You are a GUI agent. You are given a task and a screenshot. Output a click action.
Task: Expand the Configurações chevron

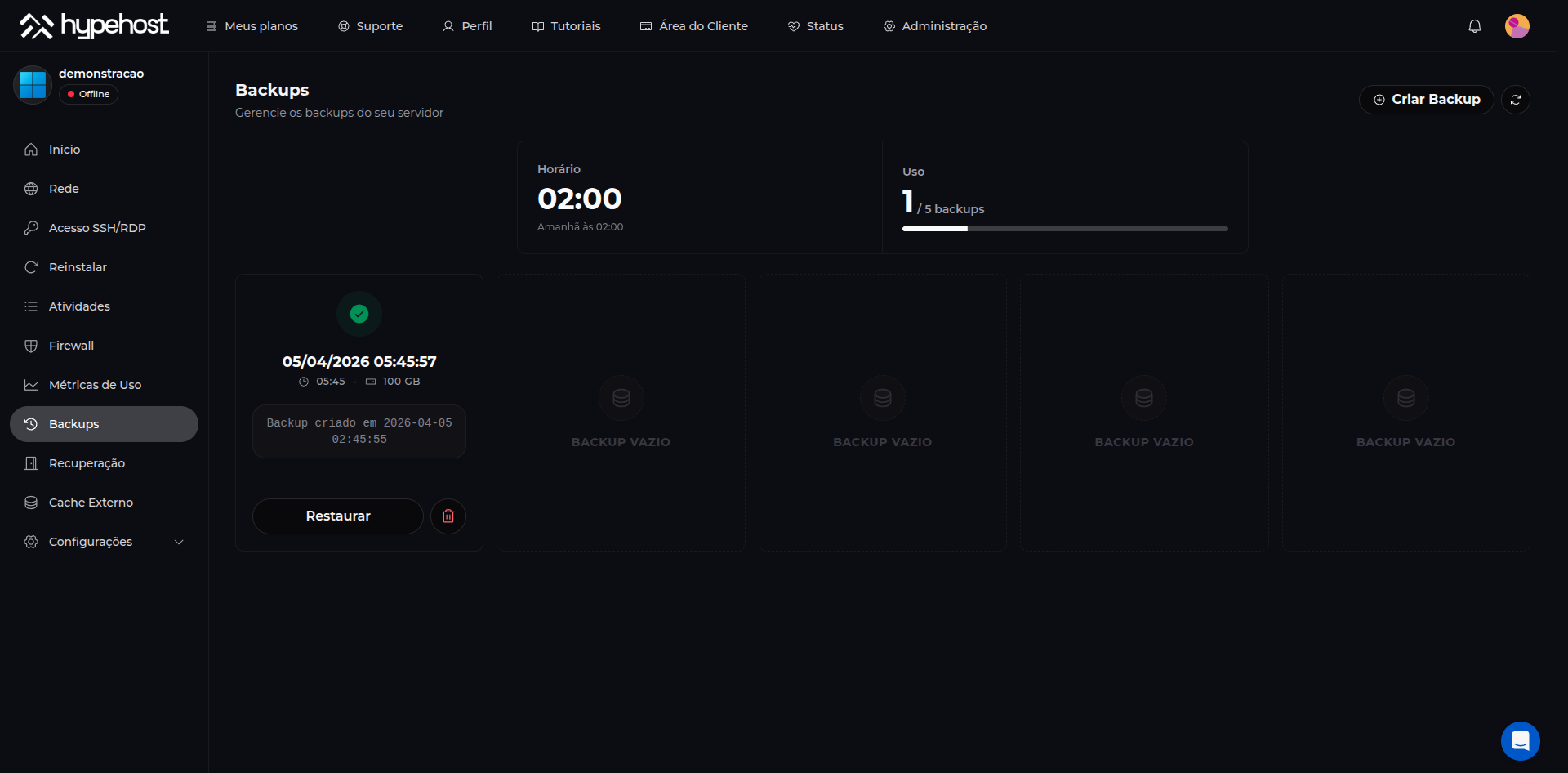179,542
